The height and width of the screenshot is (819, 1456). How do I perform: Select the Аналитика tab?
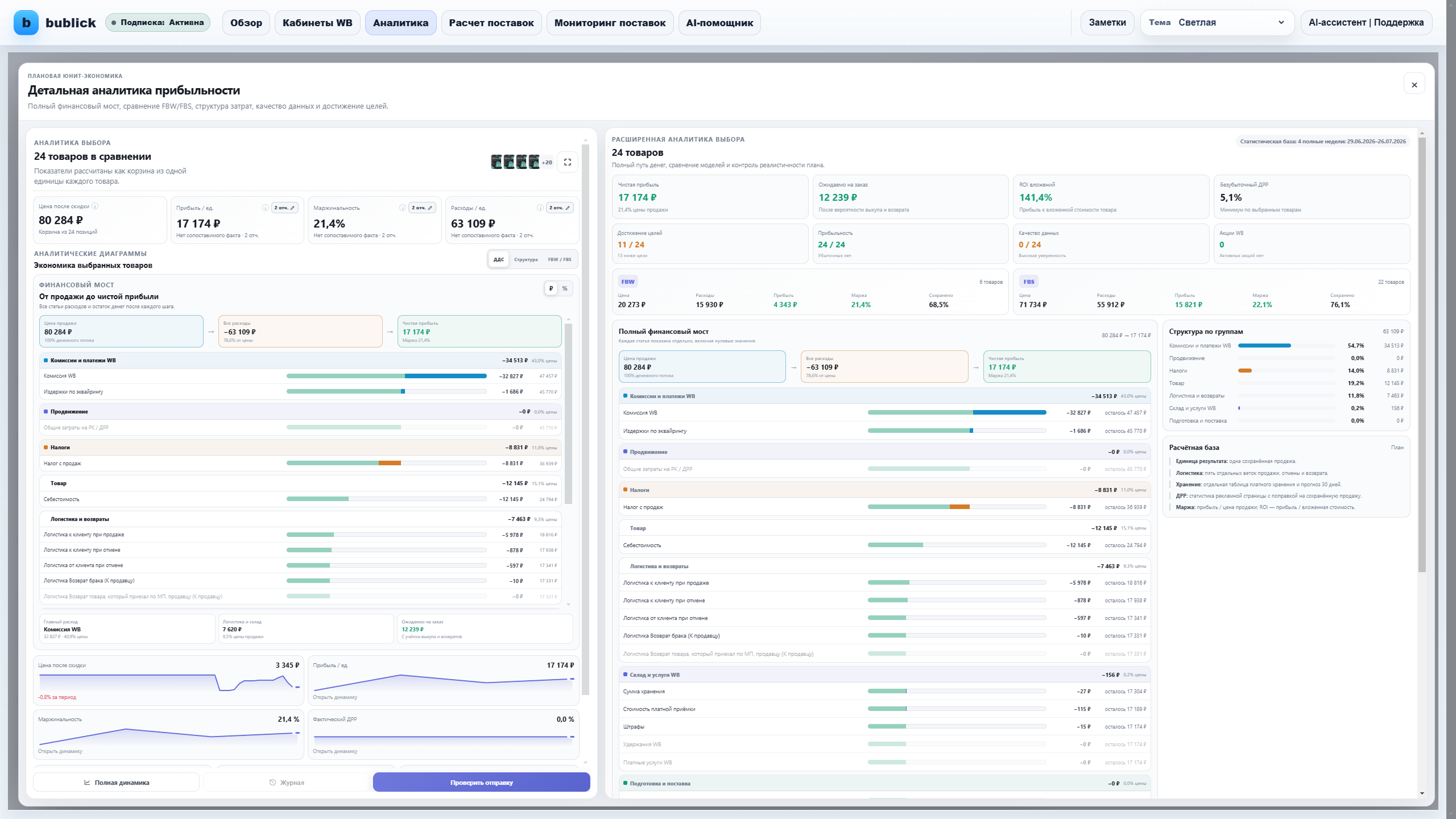click(x=401, y=23)
